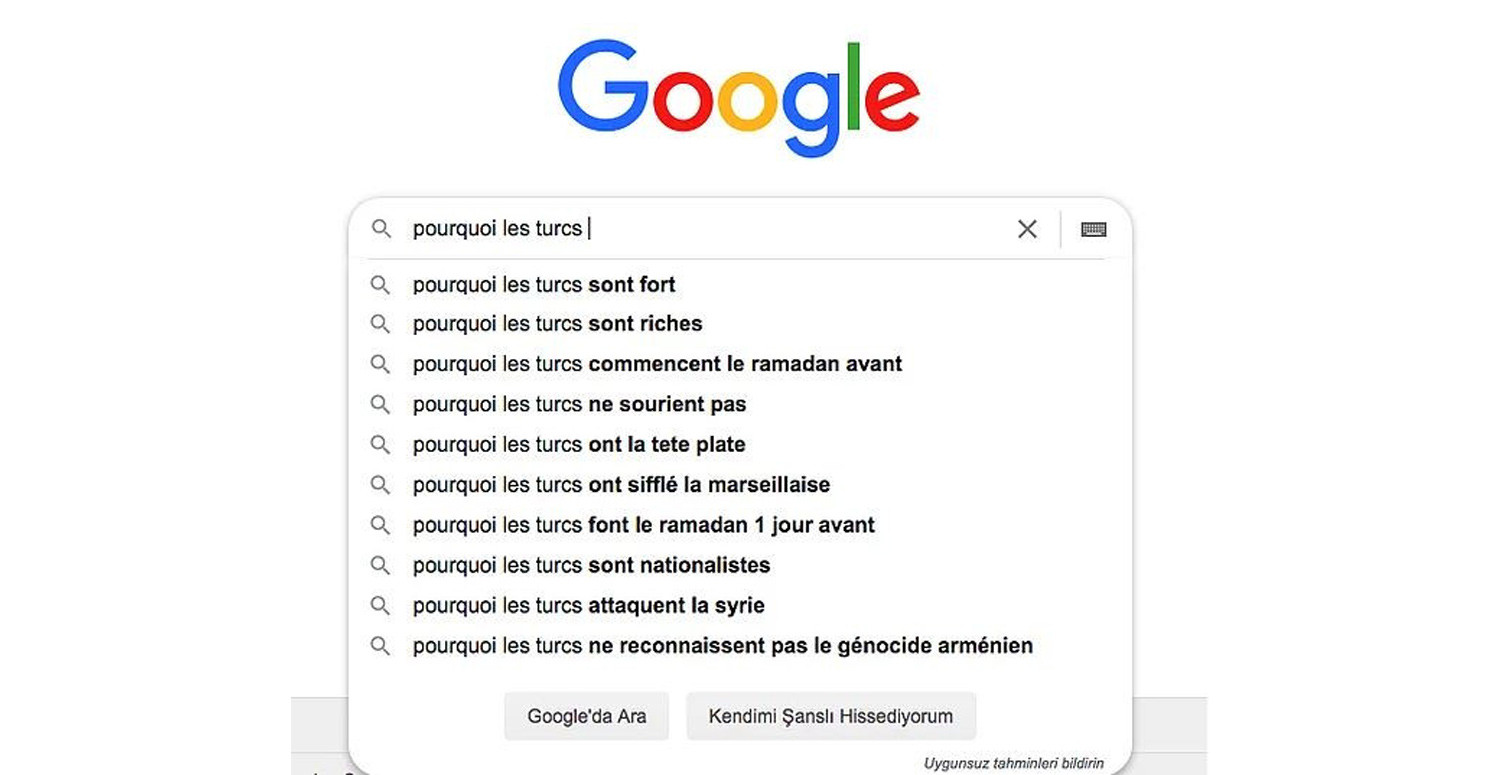
Task: Click the search icon beside 'sont fort' suggestion
Action: click(381, 284)
